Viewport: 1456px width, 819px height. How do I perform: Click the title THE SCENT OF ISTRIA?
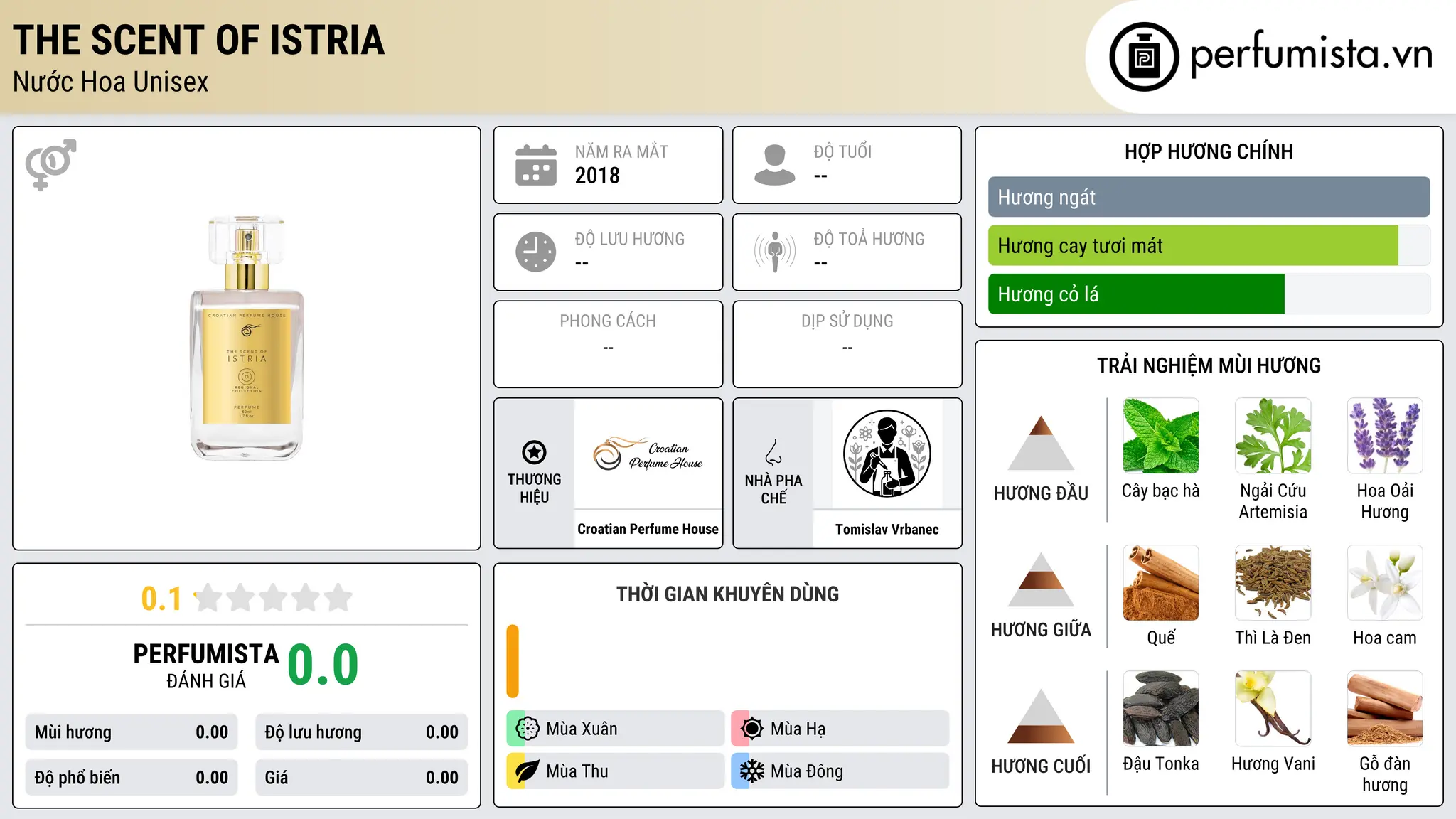198,40
